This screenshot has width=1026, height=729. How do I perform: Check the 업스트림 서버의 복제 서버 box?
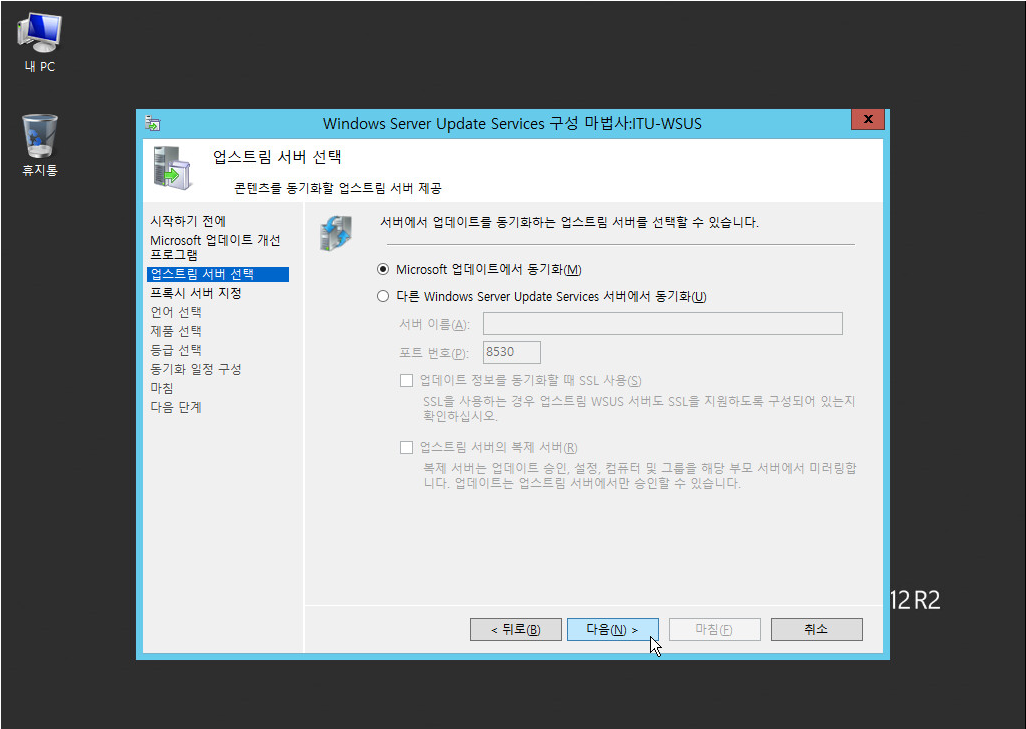[x=407, y=447]
